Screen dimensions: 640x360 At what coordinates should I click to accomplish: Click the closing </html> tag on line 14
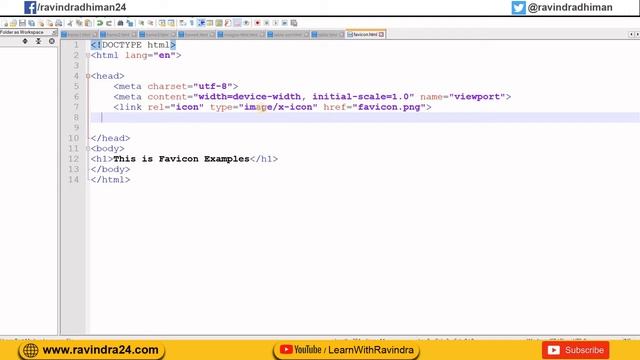click(110, 180)
